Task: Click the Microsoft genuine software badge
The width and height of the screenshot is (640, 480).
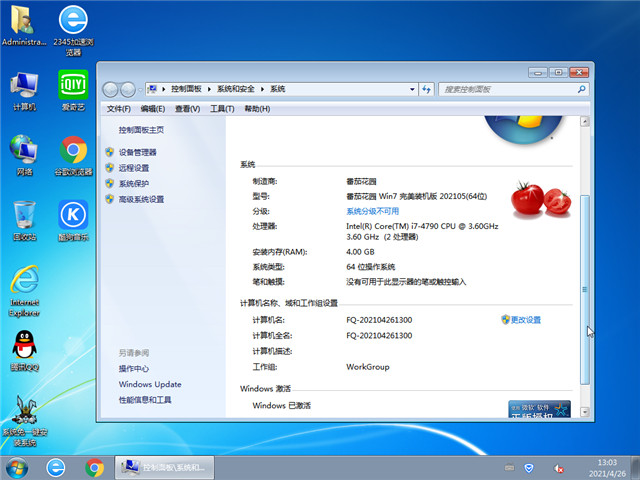Action: click(x=539, y=409)
